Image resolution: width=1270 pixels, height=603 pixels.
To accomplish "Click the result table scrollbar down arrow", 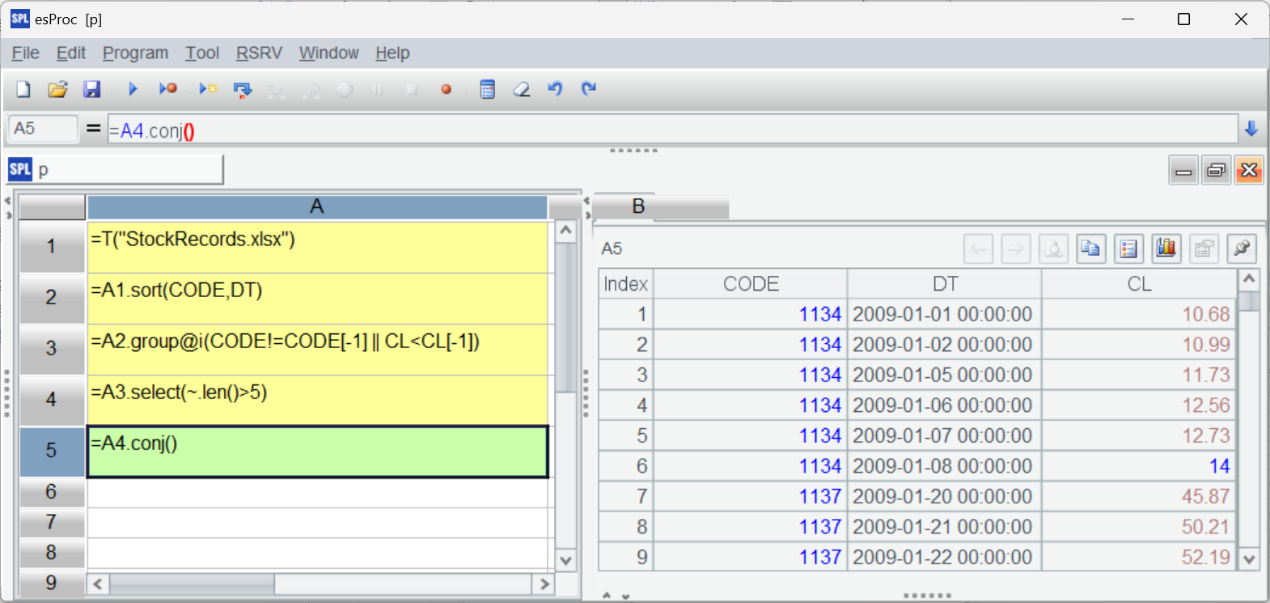I will click(x=1249, y=560).
